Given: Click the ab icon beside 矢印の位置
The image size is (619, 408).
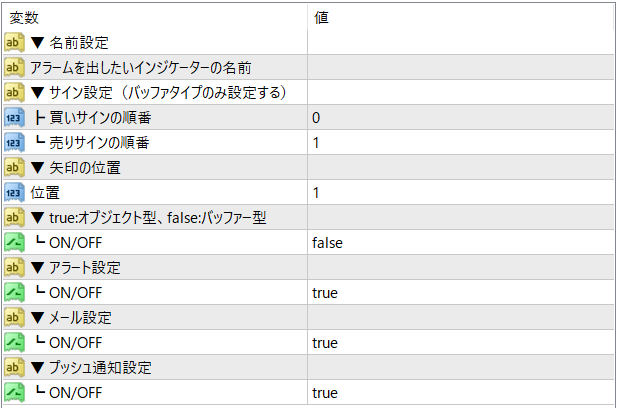Looking at the screenshot, I should 14,168.
